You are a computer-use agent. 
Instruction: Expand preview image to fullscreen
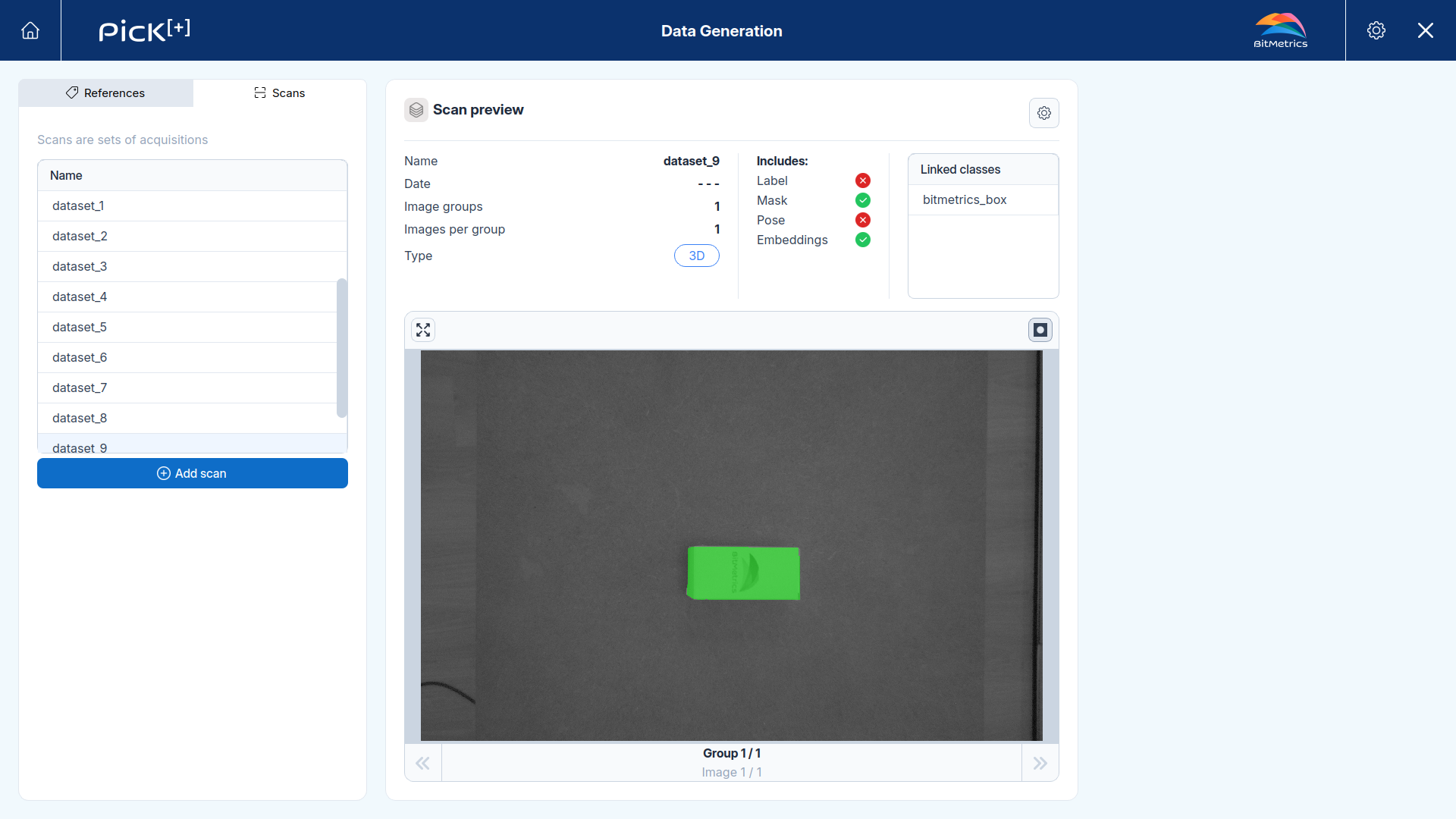click(x=423, y=330)
